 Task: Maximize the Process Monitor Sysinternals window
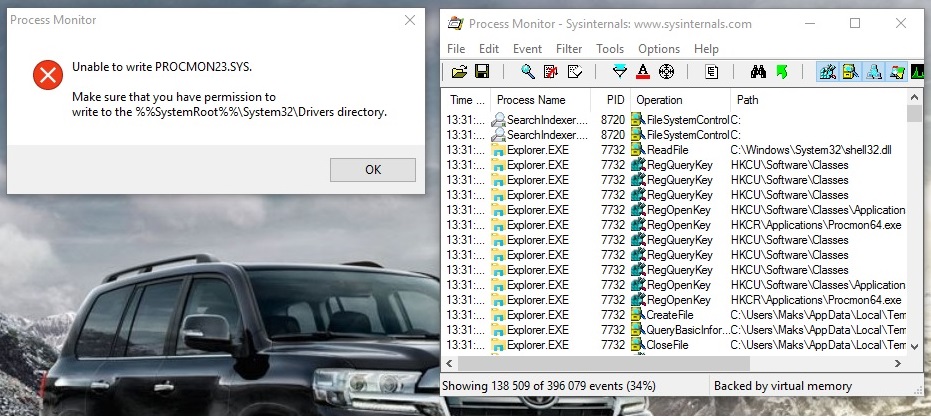(855, 23)
